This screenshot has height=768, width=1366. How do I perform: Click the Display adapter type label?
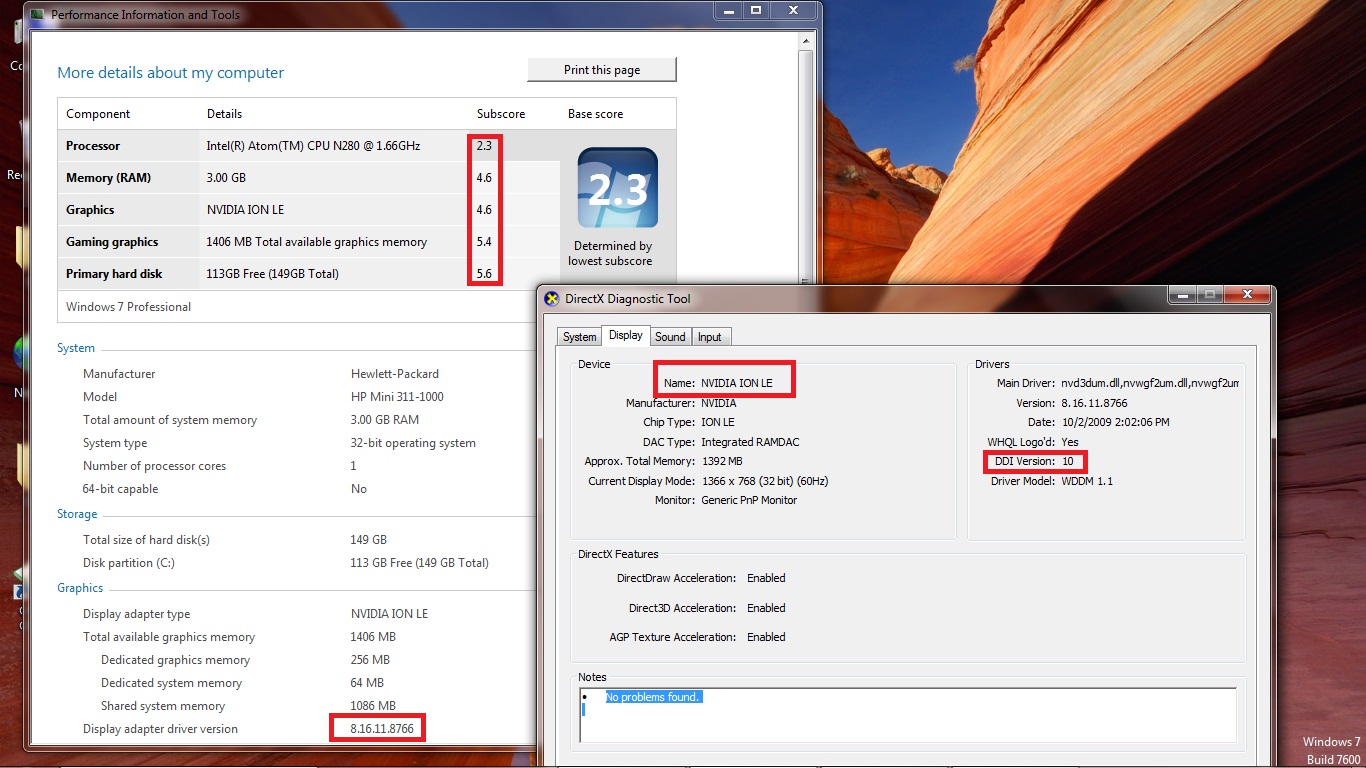(x=136, y=614)
